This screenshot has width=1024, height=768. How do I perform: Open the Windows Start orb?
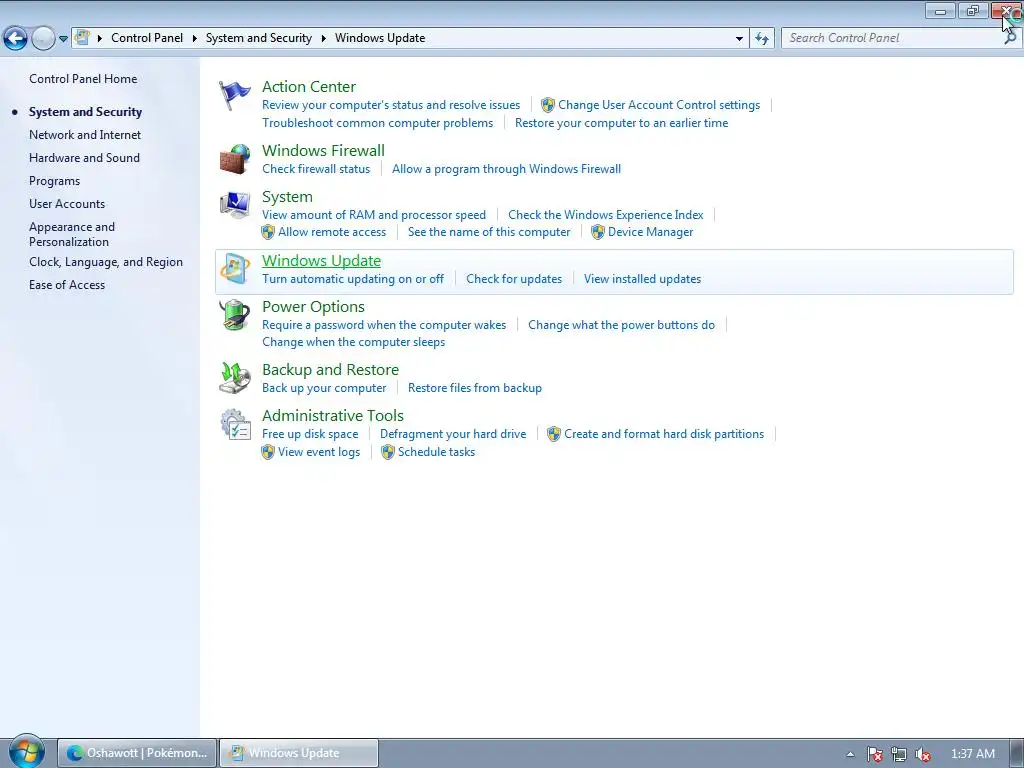pyautogui.click(x=27, y=751)
